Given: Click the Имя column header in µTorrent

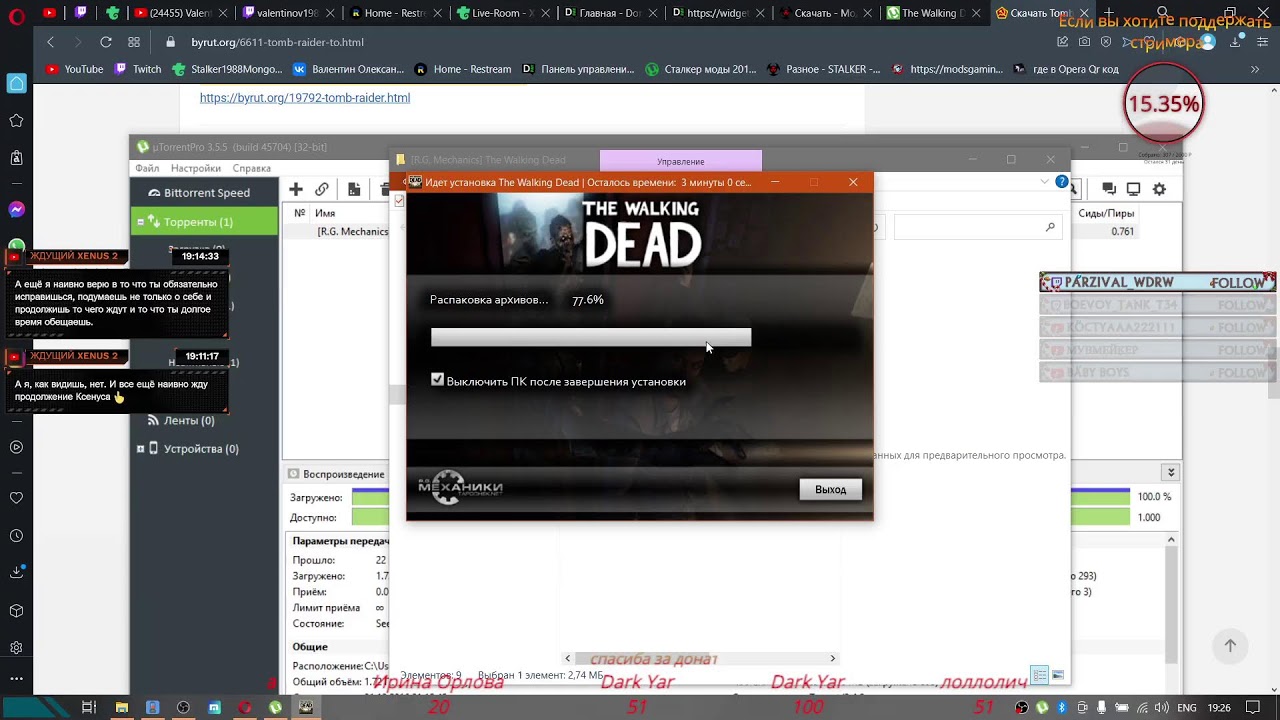Looking at the screenshot, I should [325, 213].
